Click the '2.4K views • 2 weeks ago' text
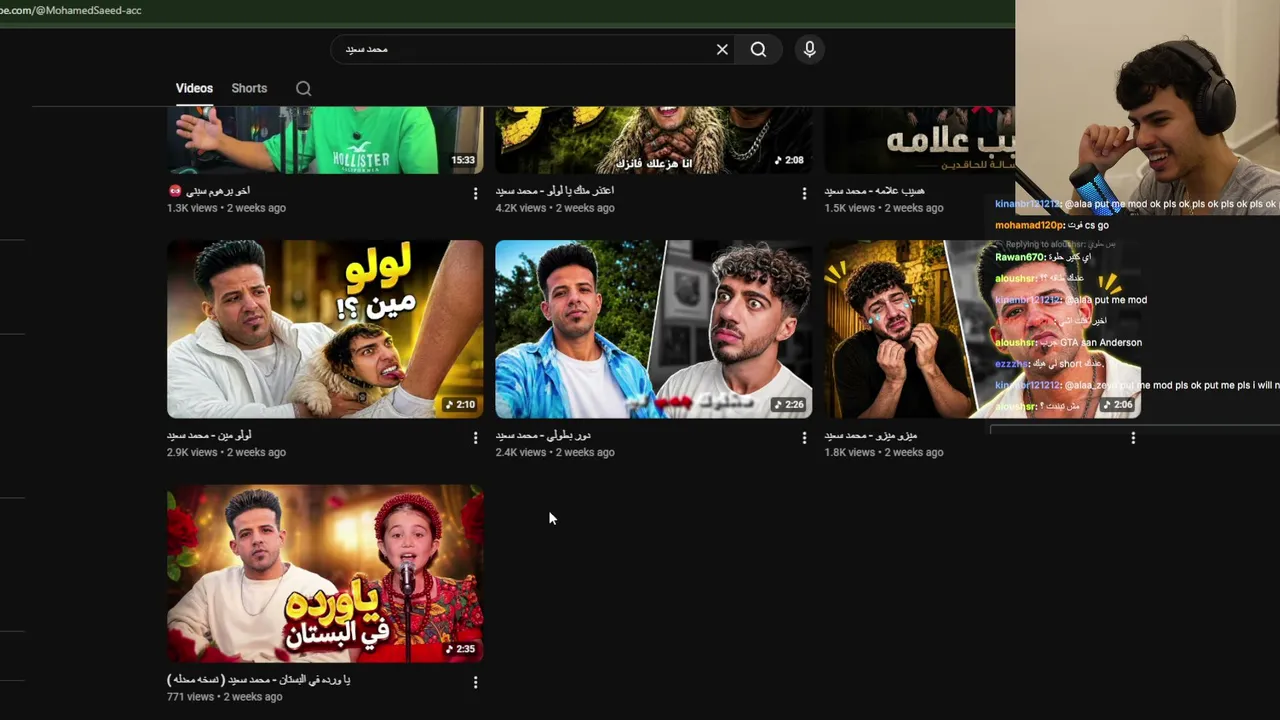The image size is (1280, 720). (x=555, y=452)
